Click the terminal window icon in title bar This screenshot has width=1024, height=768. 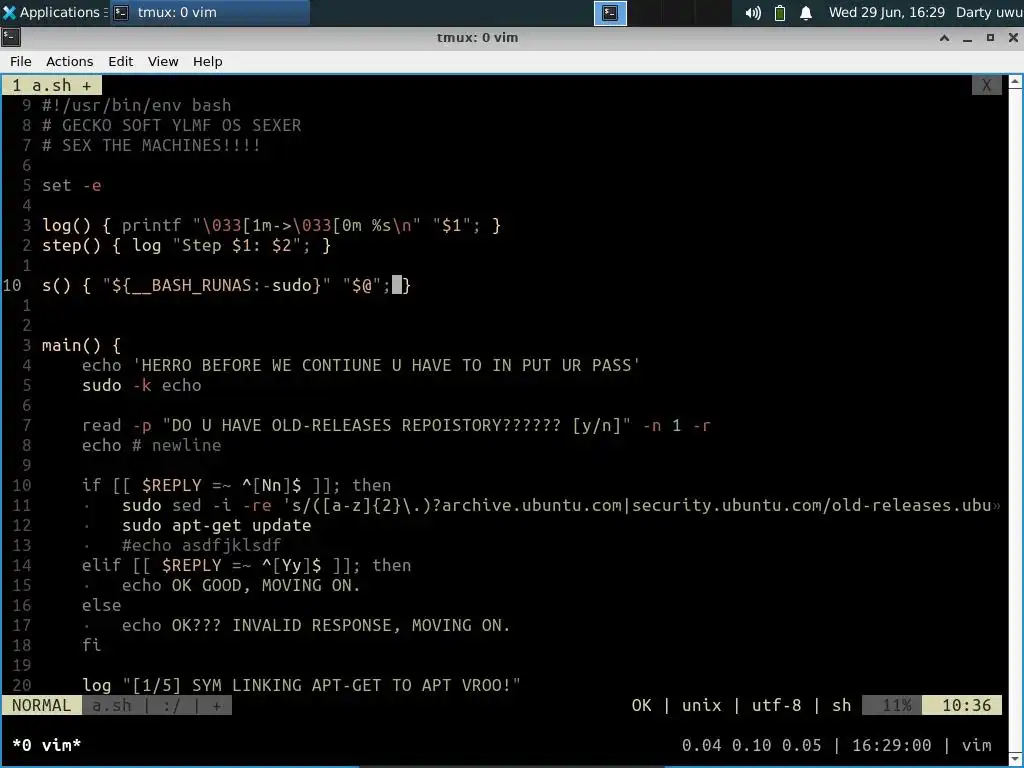(x=11, y=37)
